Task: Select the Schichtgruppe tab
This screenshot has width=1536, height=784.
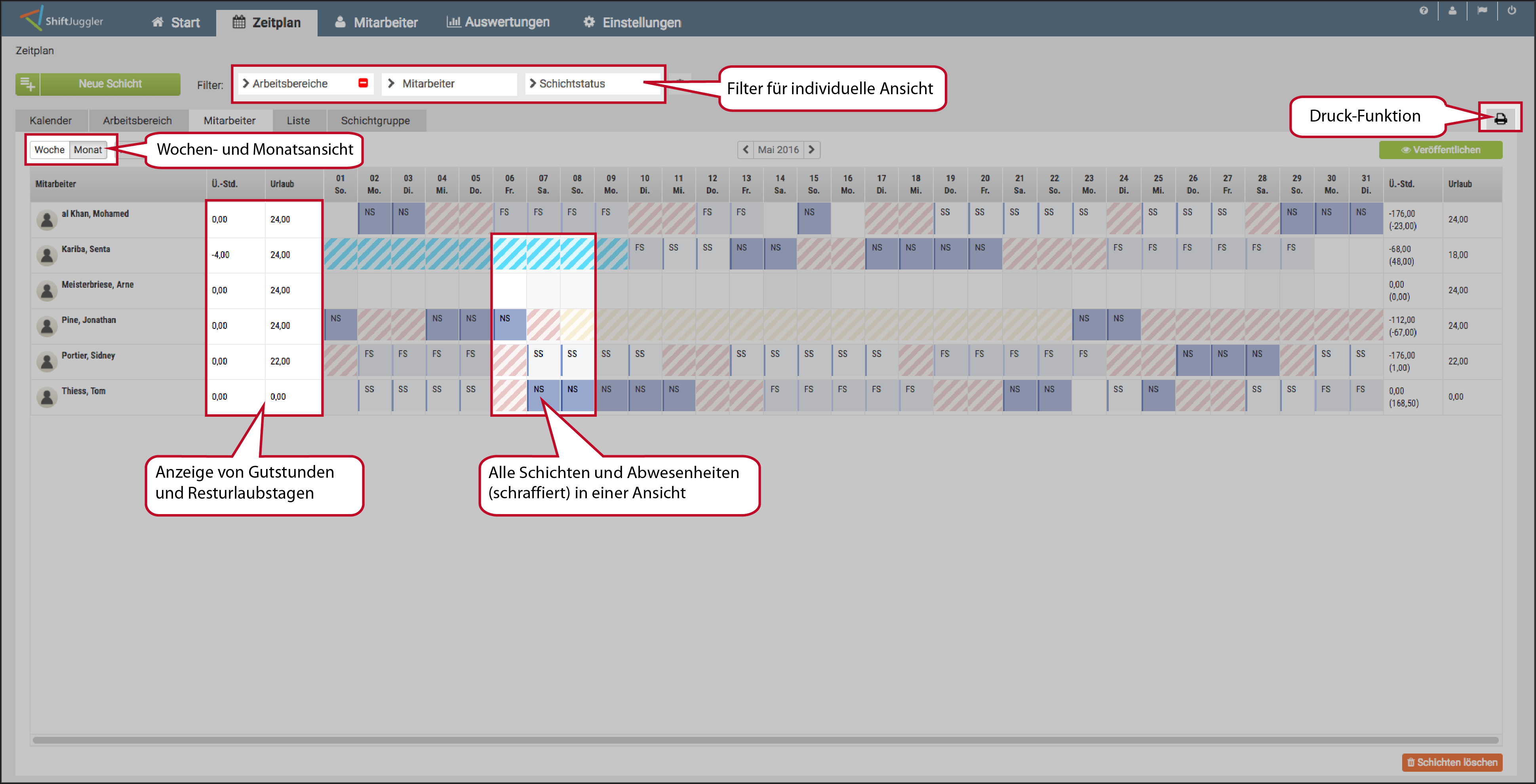Action: 375,120
